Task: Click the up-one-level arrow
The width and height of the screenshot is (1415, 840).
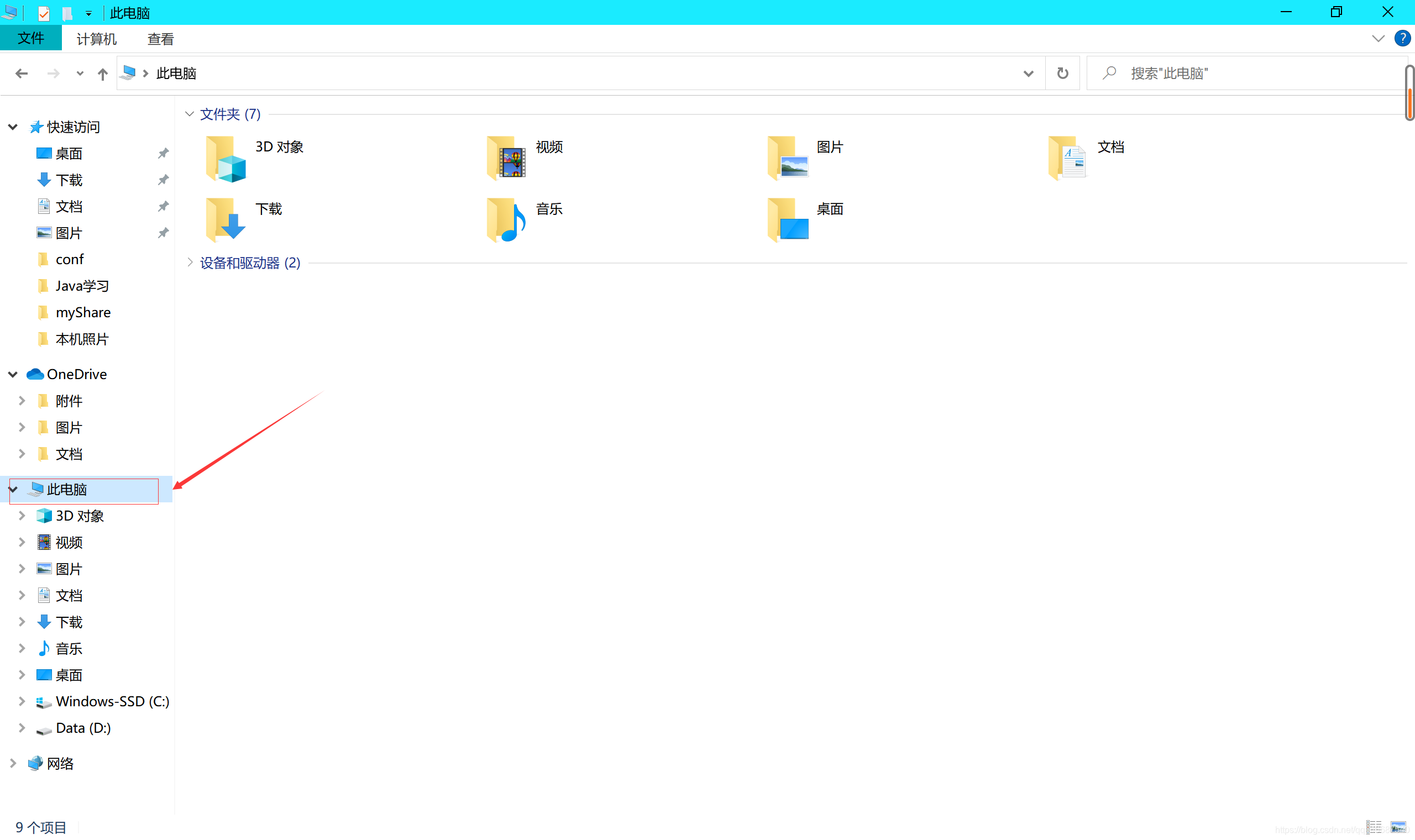Action: [102, 73]
